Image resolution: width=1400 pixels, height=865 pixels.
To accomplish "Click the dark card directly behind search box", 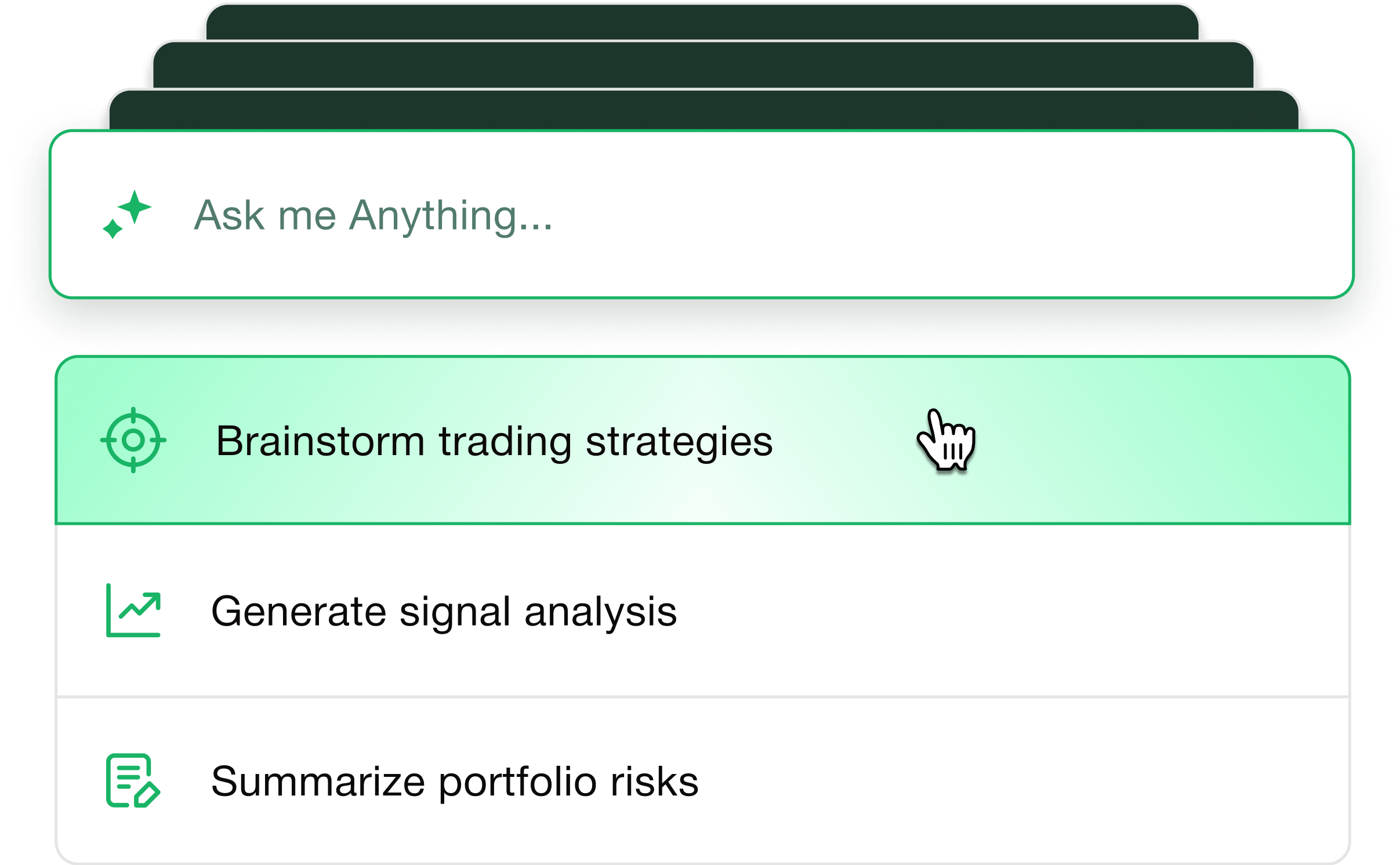I will pos(703,110).
